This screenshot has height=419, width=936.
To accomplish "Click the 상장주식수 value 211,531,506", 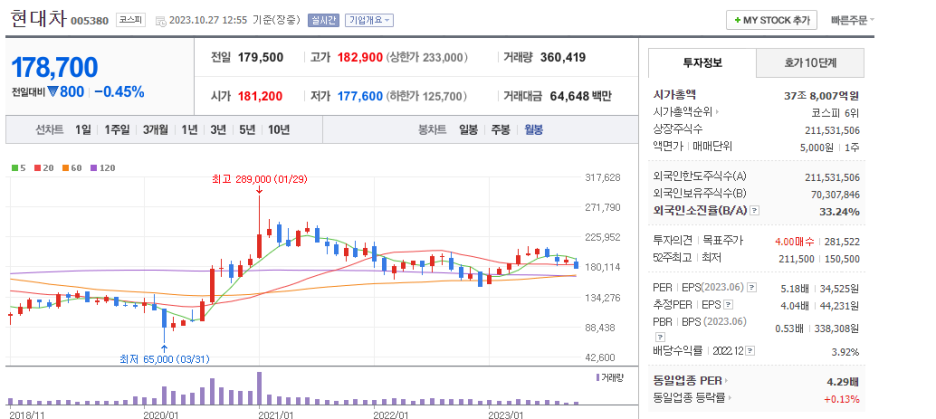I will coord(832,130).
